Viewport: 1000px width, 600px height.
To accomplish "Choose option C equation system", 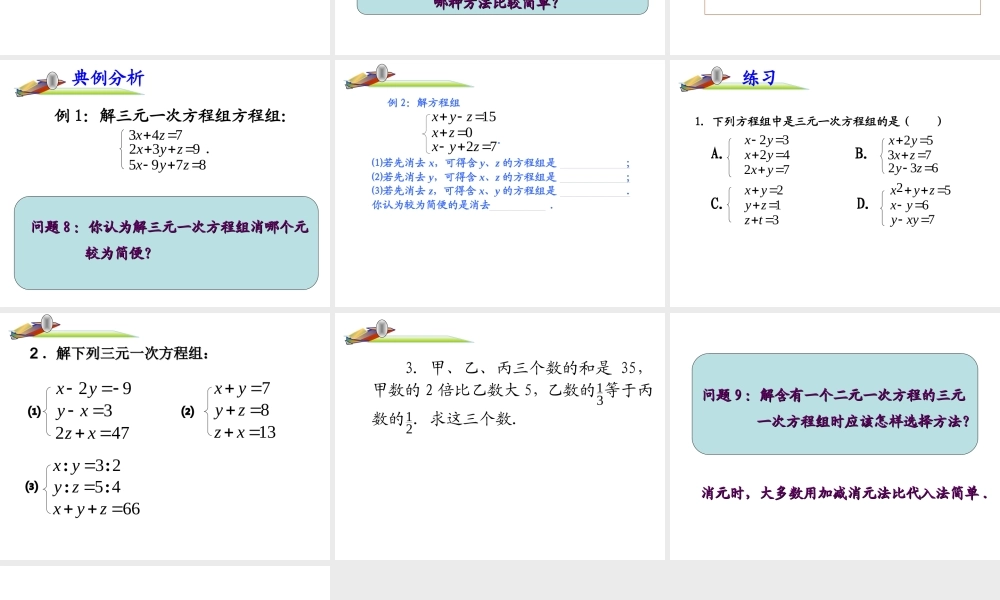I will 757,205.
